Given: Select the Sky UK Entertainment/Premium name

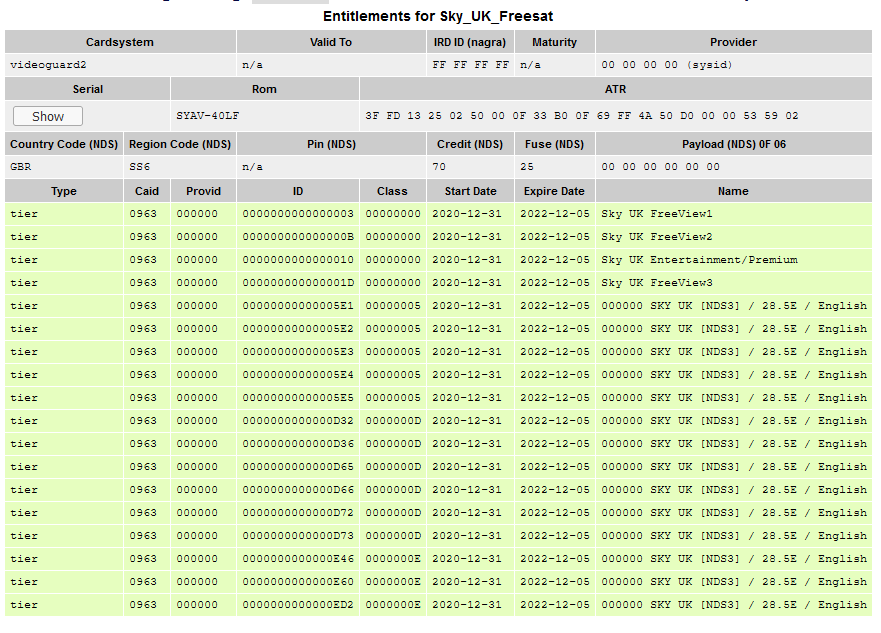Looking at the screenshot, I should pos(700,260).
